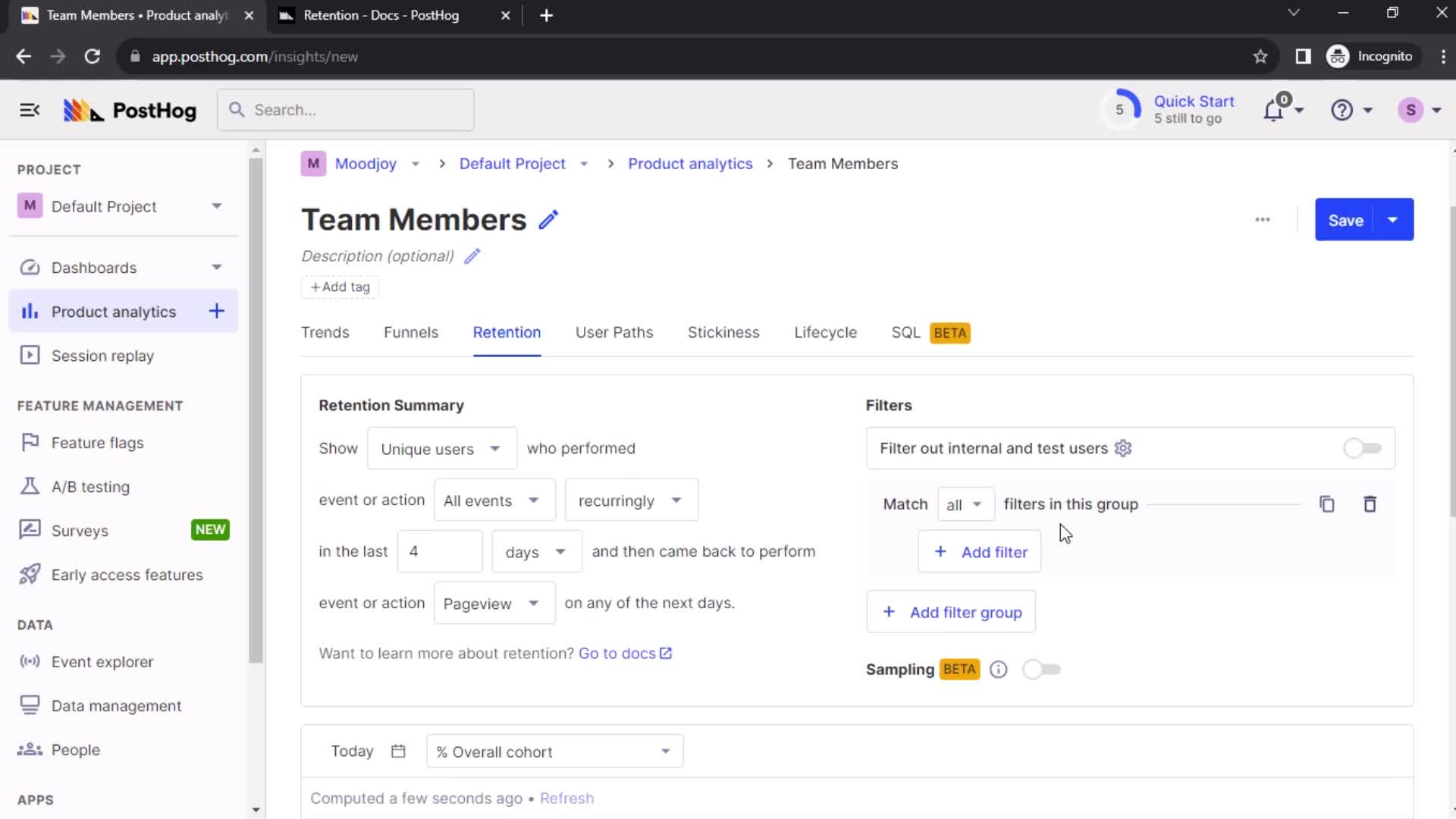
Task: Click the days number input field
Action: 439,551
